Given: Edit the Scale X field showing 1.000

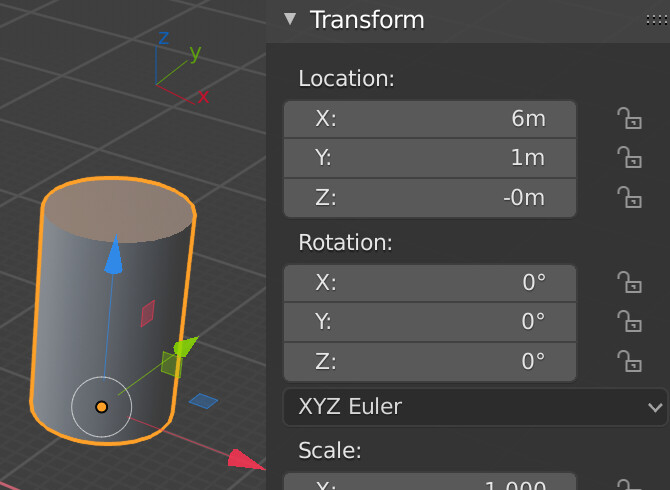Looking at the screenshot, I should coord(430,481).
